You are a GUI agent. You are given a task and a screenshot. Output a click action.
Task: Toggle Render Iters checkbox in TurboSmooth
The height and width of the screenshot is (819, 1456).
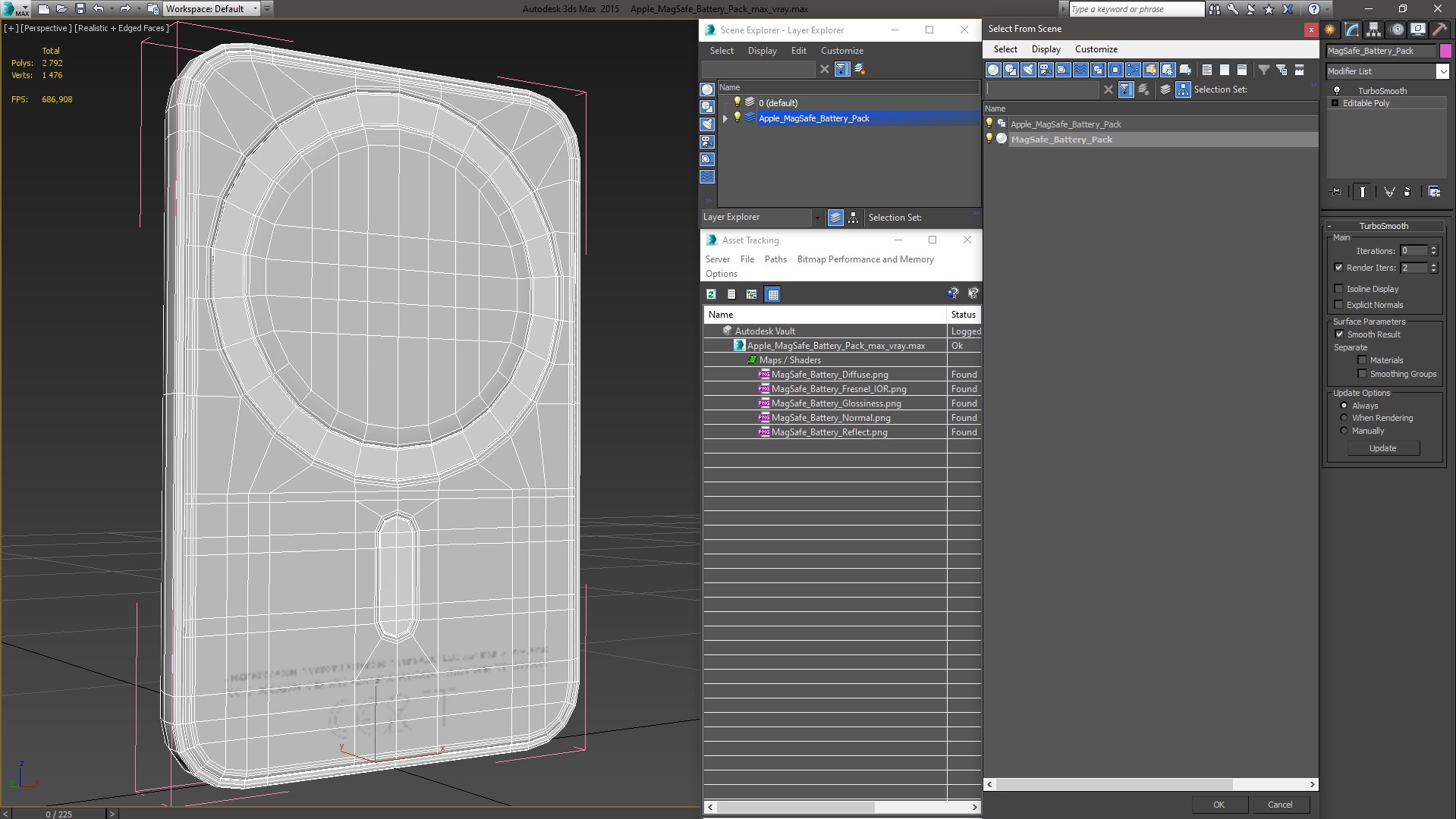(x=1338, y=268)
